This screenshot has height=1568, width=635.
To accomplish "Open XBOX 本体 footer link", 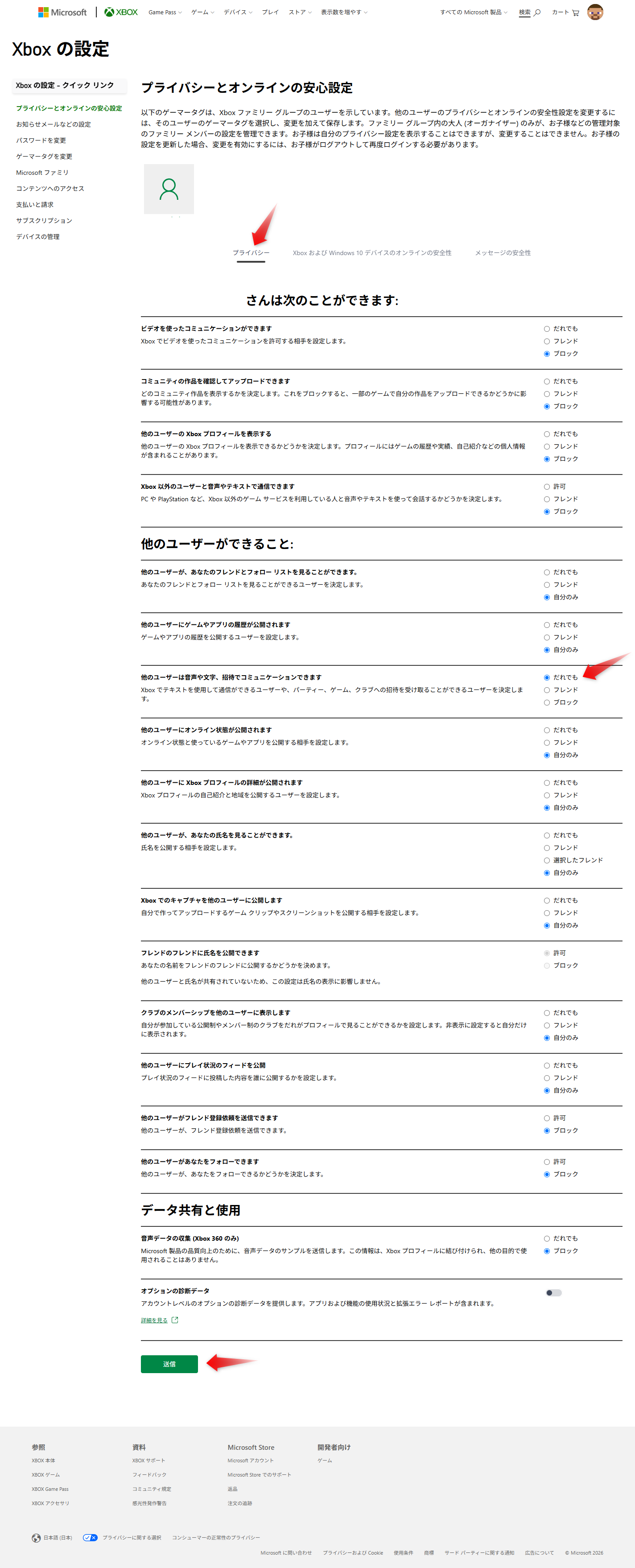I will [x=43, y=1461].
